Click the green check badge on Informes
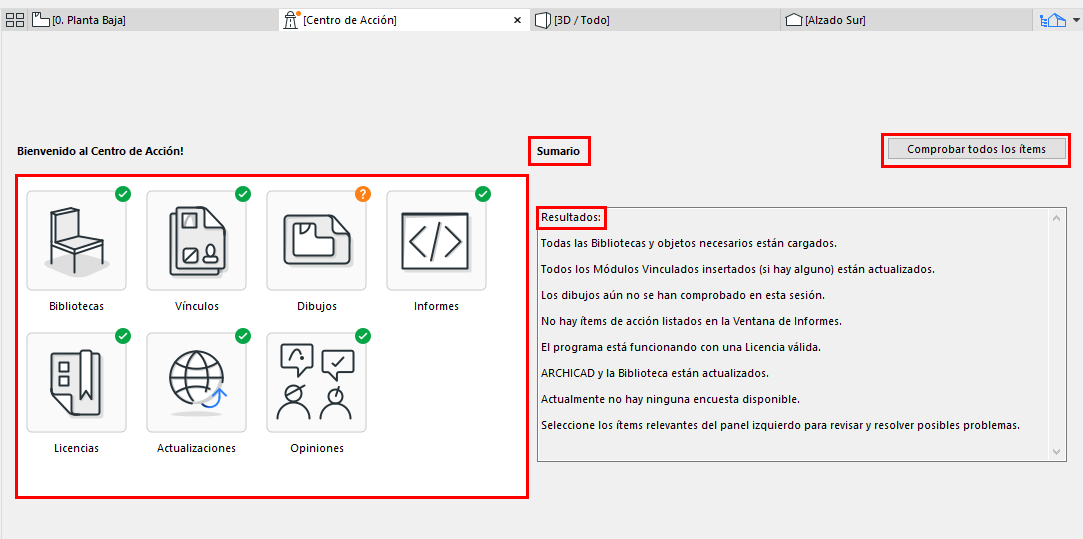 pos(483,194)
